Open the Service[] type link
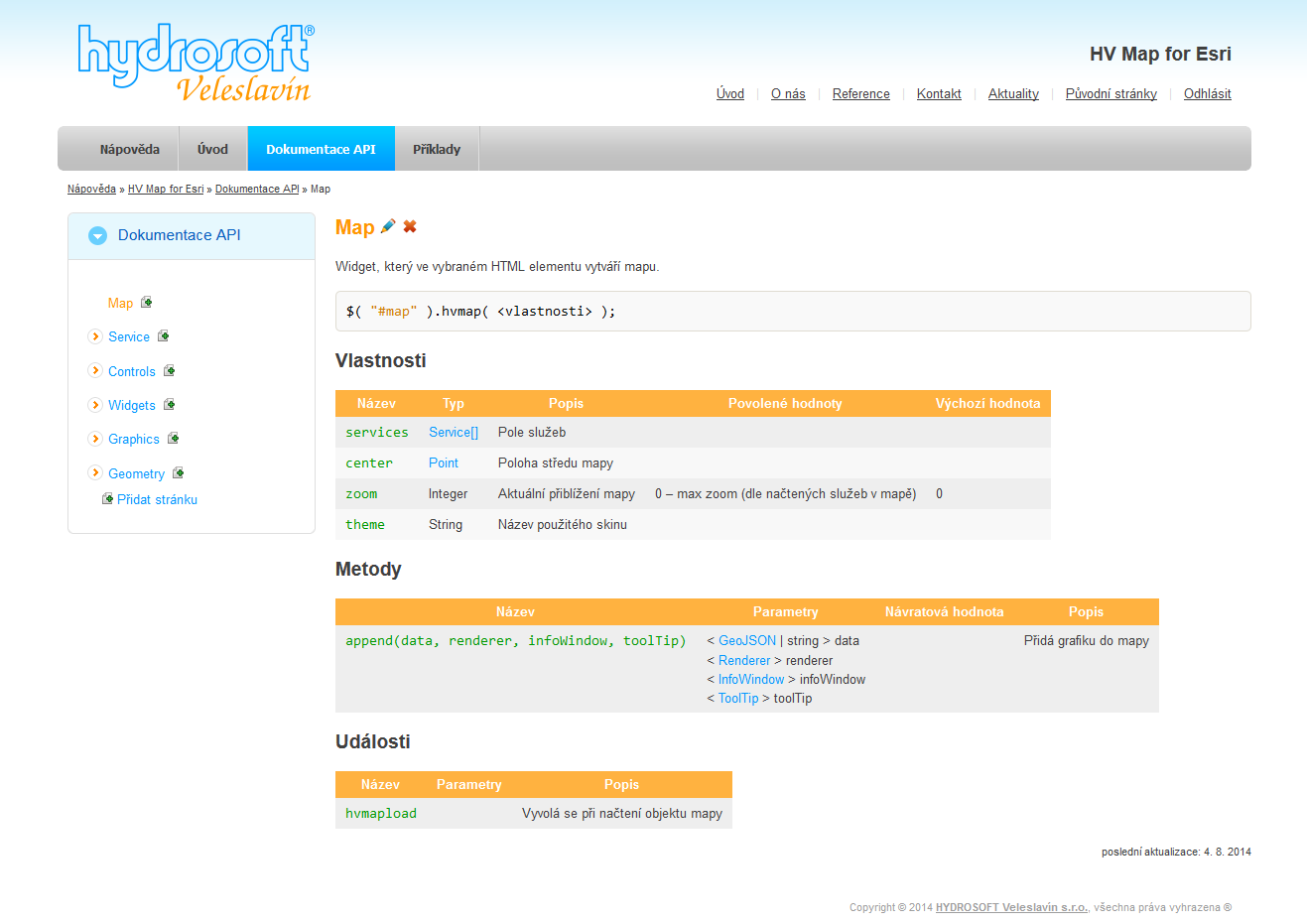This screenshot has width=1307, height=924. coord(454,432)
